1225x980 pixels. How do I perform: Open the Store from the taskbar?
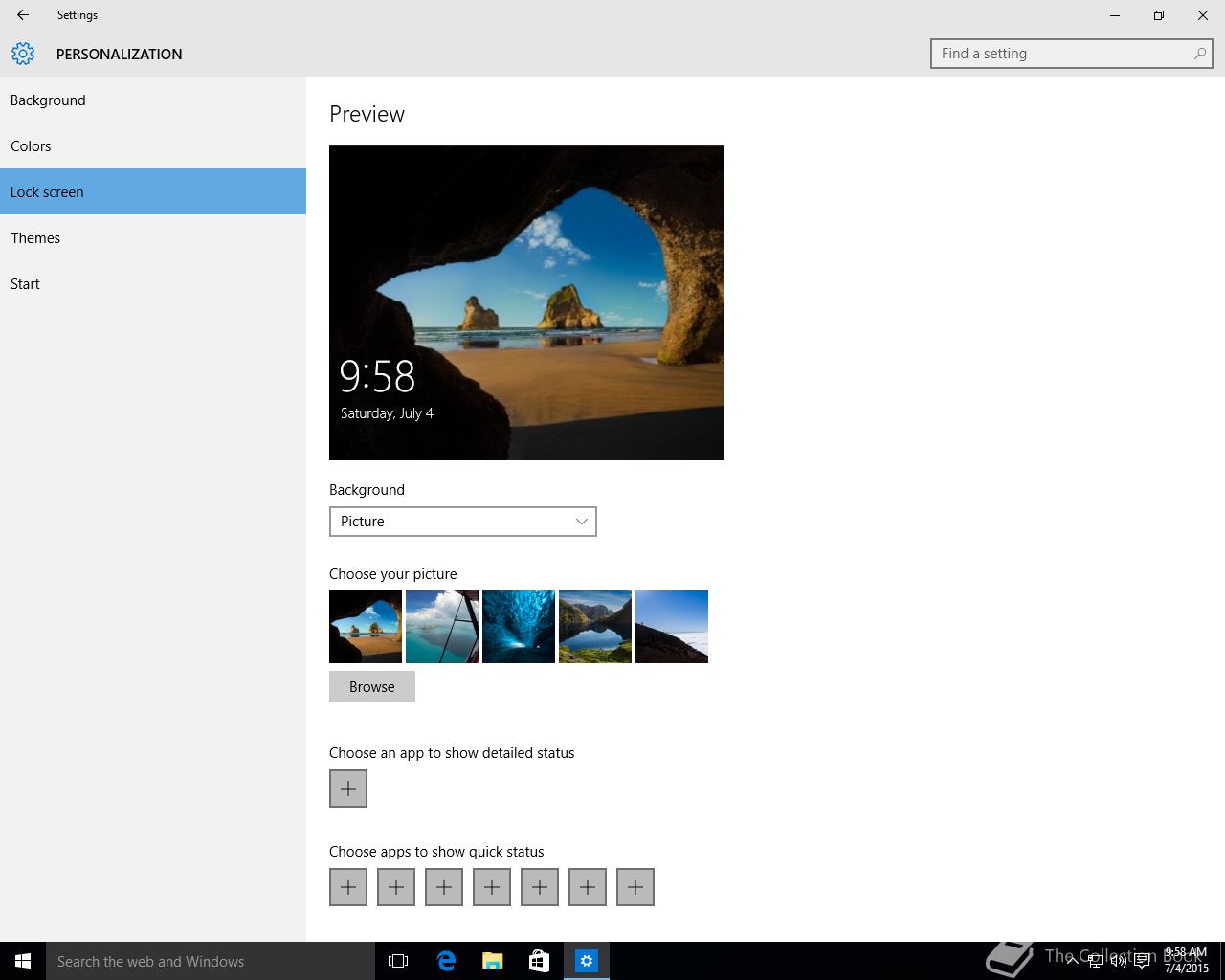point(540,961)
